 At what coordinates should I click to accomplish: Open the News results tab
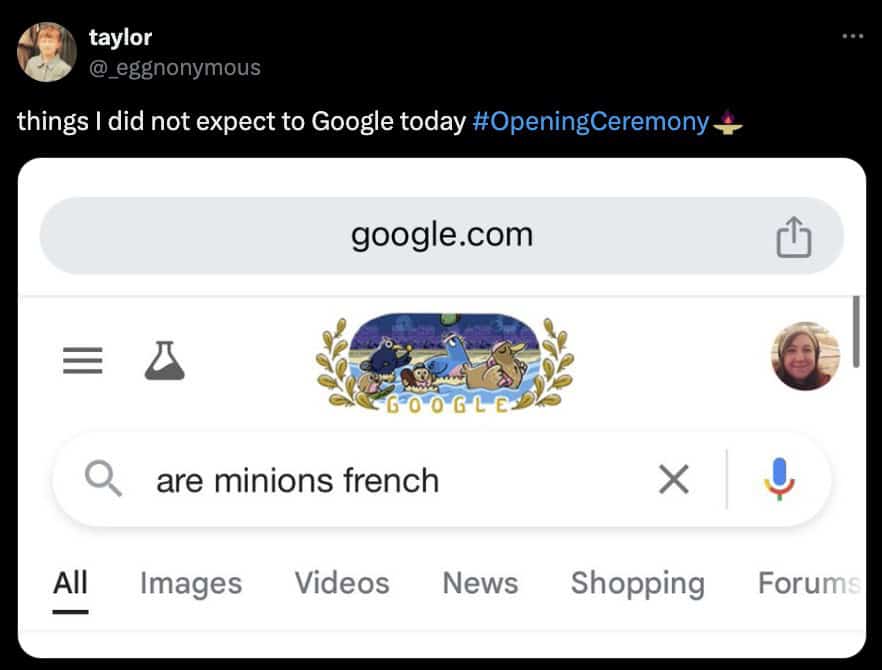coord(480,583)
